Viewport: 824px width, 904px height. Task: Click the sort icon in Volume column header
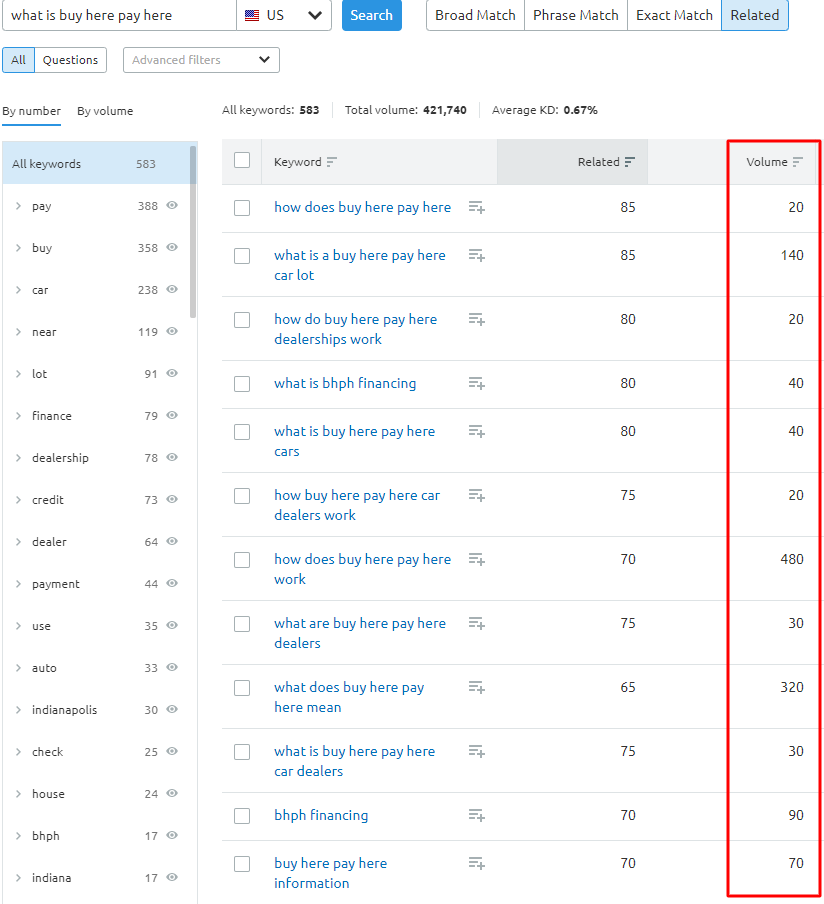point(798,162)
